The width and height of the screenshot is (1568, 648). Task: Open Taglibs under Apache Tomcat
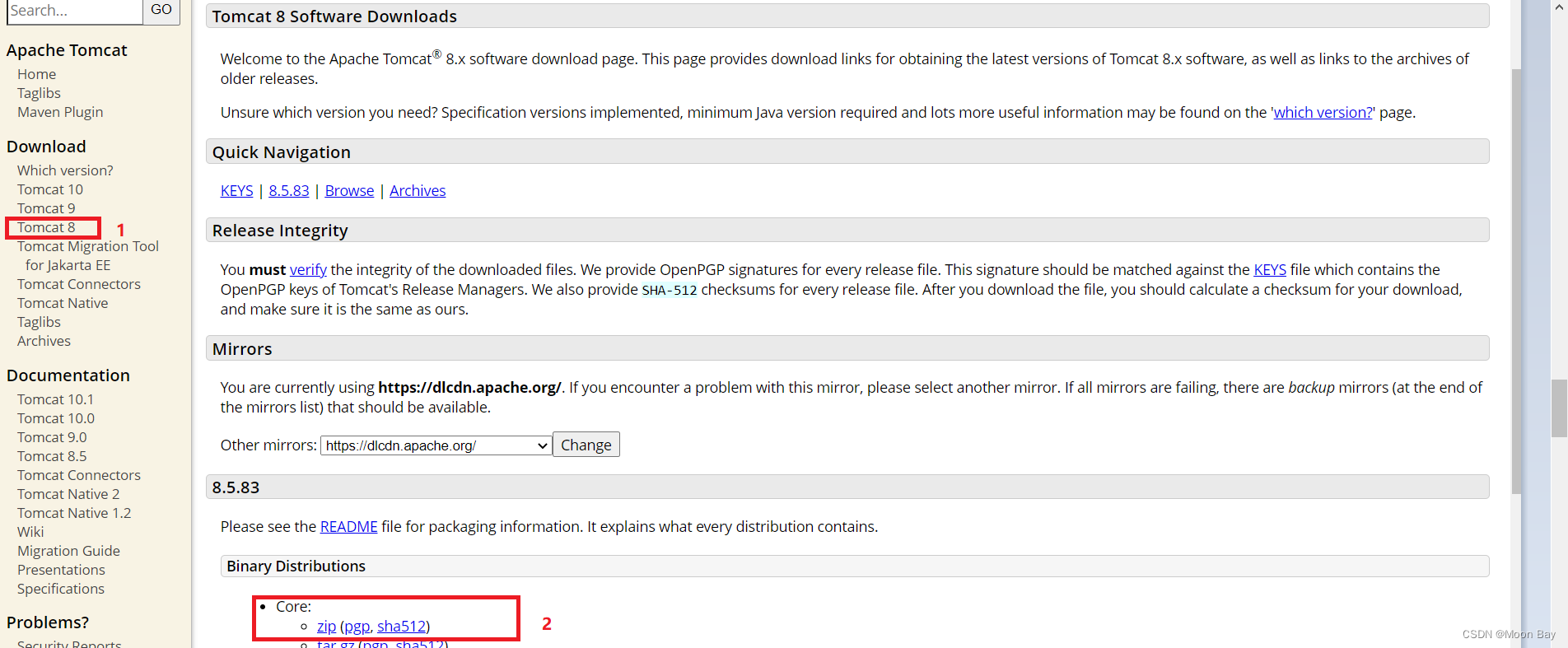coord(39,93)
